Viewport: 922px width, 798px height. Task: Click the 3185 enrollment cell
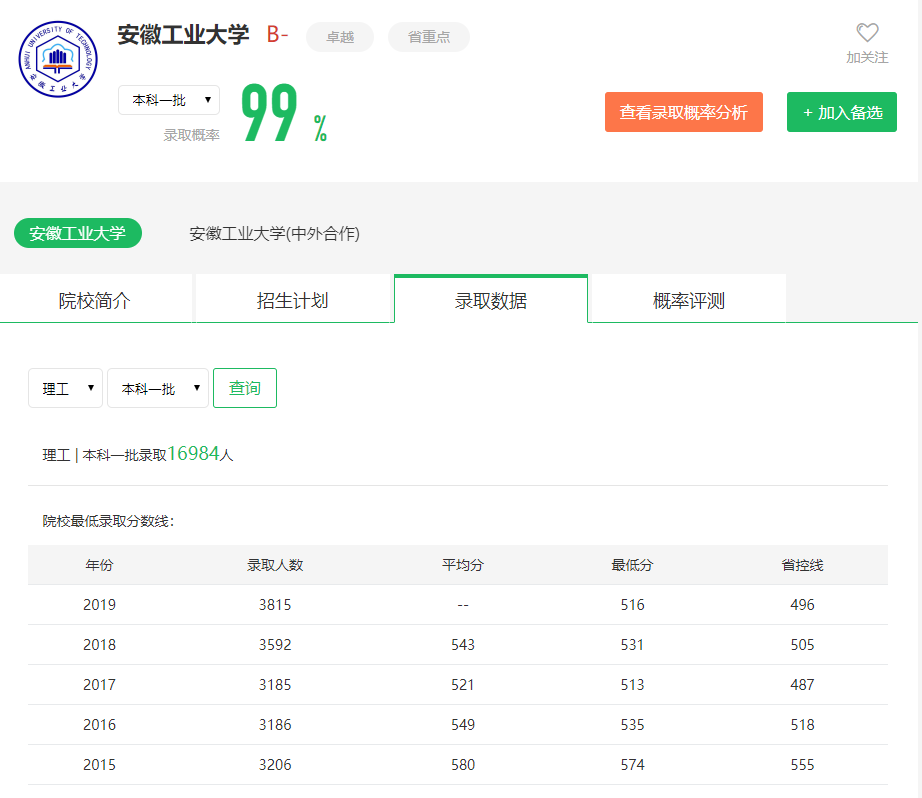[275, 685]
